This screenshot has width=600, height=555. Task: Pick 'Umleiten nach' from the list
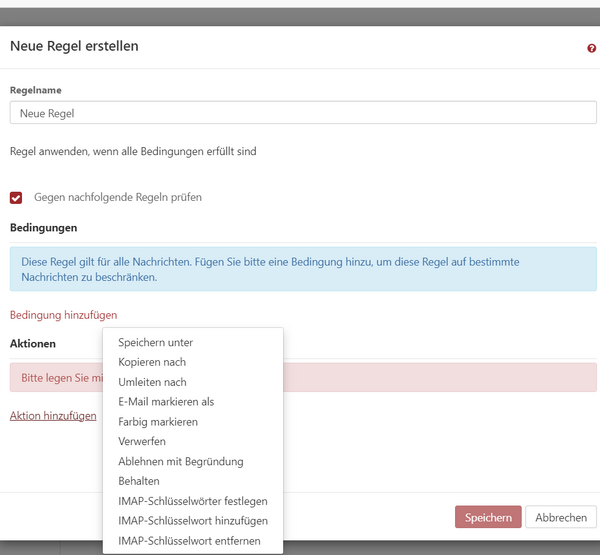(152, 382)
